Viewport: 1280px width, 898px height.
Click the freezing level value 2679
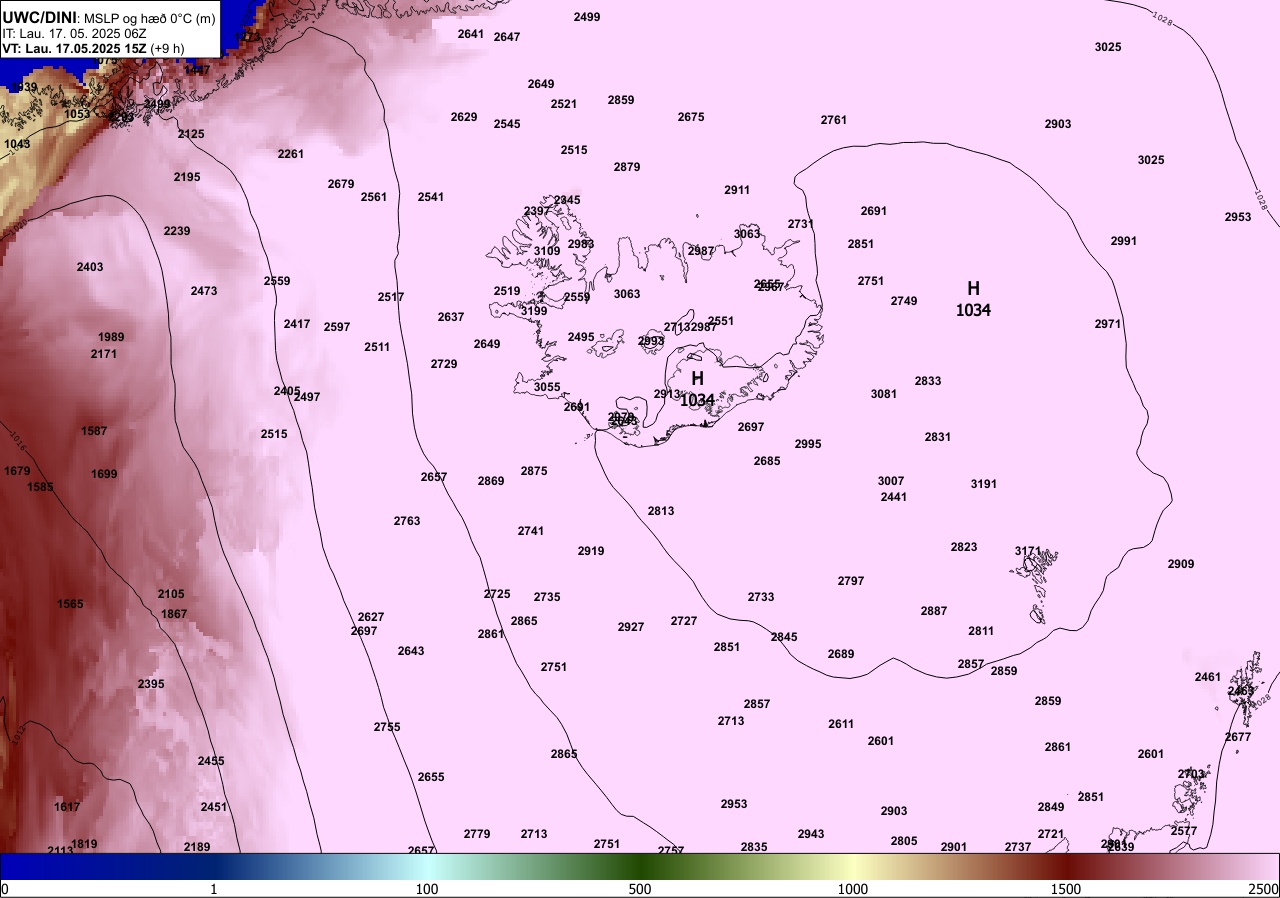coord(341,184)
